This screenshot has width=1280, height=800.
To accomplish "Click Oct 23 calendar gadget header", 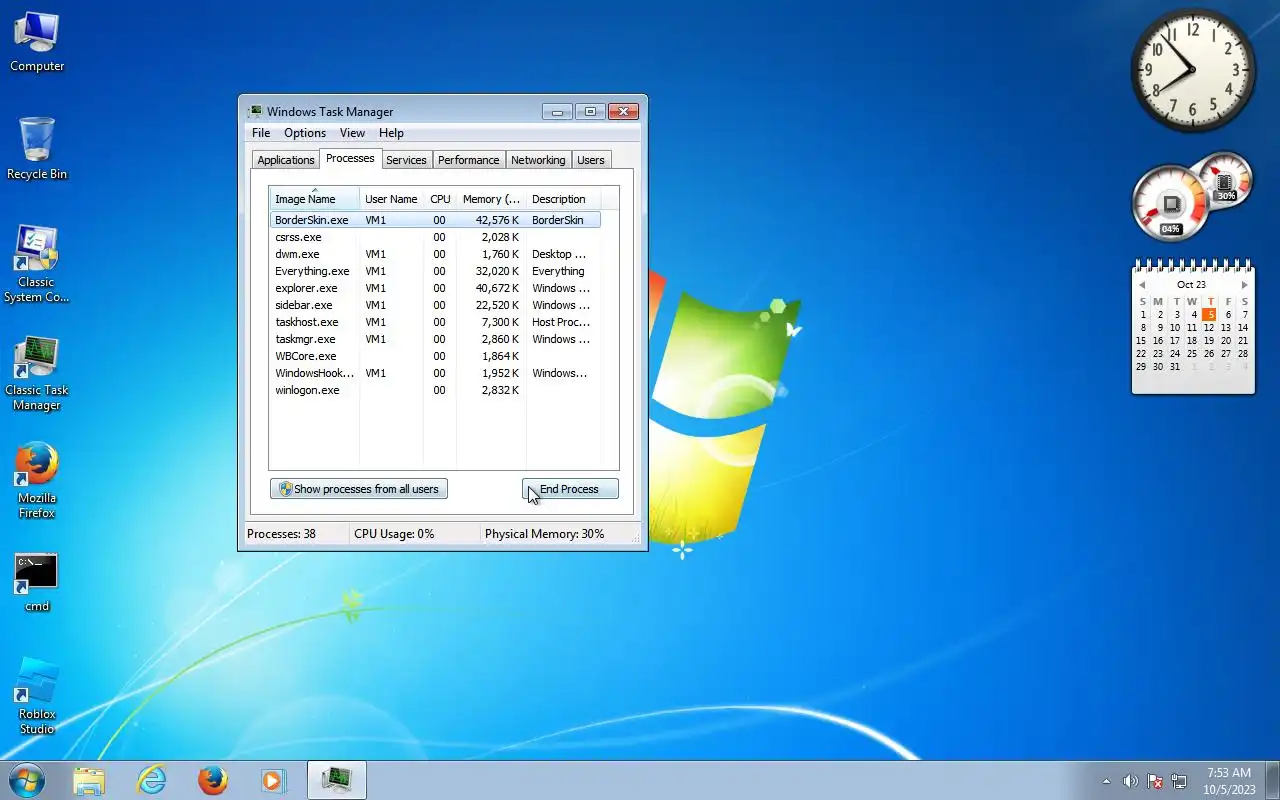I will [x=1192, y=285].
